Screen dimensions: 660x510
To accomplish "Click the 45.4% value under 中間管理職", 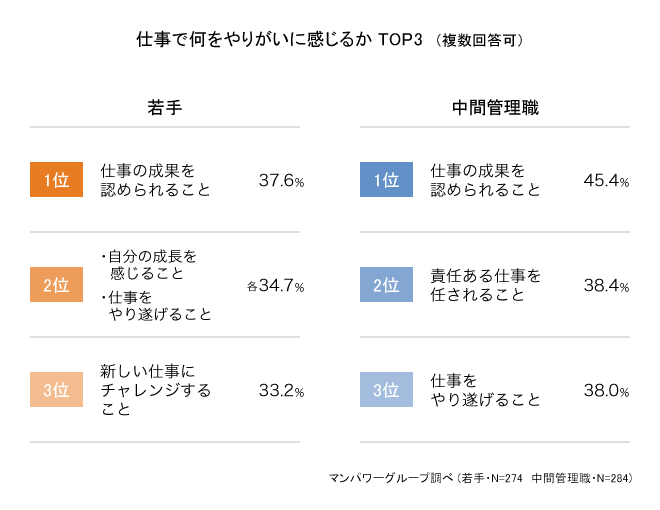I will [x=606, y=181].
